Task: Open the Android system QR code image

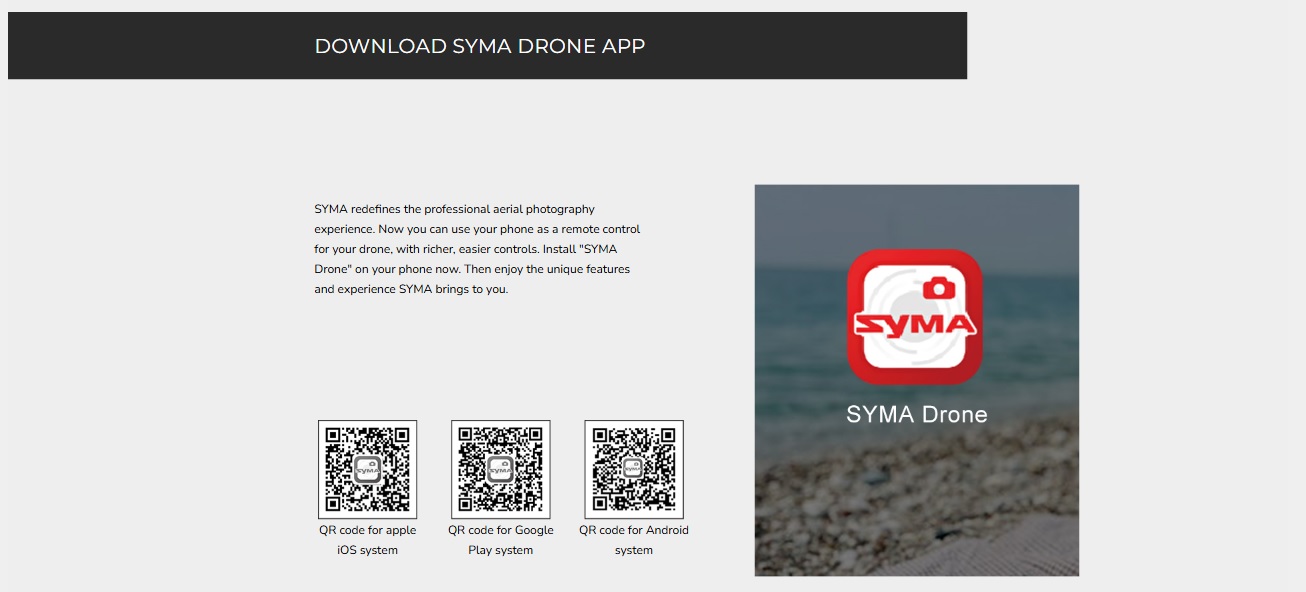Action: (634, 470)
